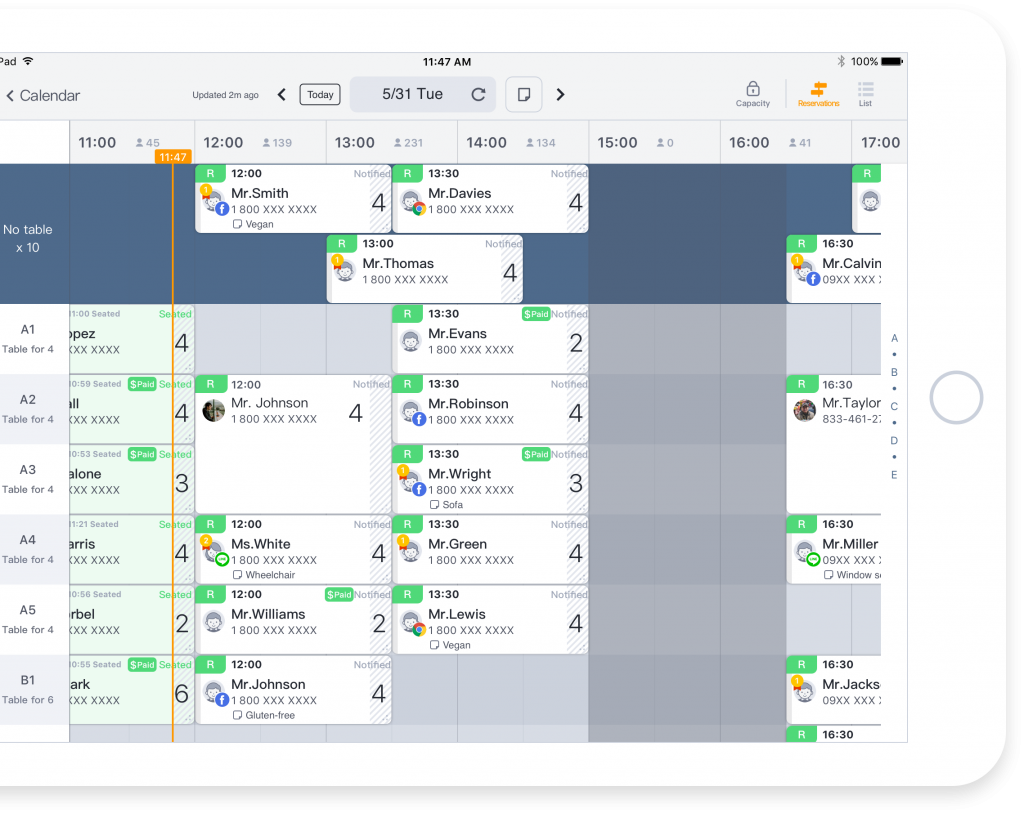This screenshot has height=813, width=1024.
Task: Go to previous day with the left chevron
Action: click(281, 94)
